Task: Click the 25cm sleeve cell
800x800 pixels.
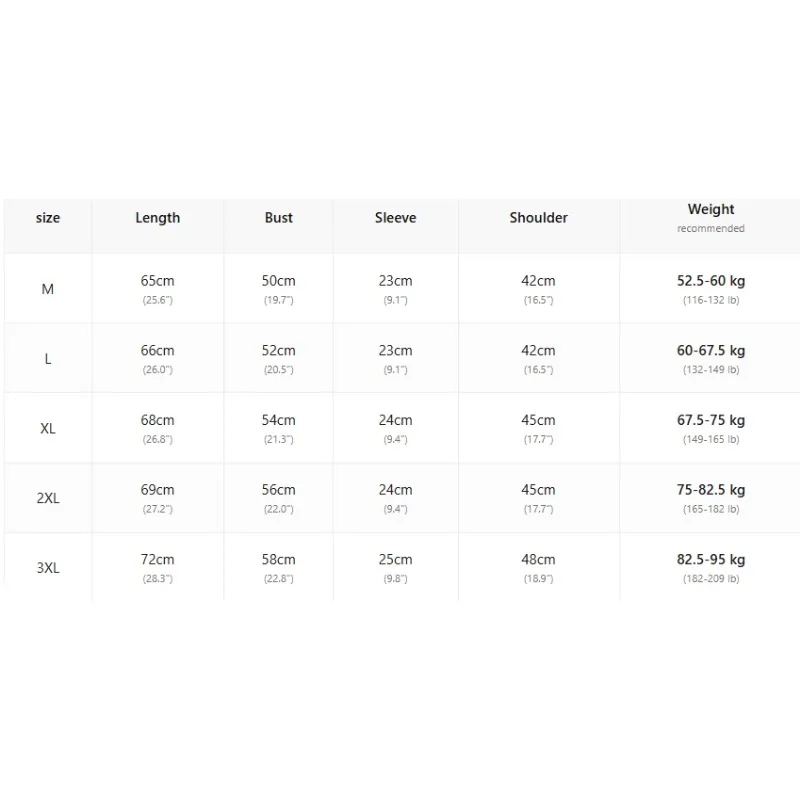Action: tap(395, 567)
